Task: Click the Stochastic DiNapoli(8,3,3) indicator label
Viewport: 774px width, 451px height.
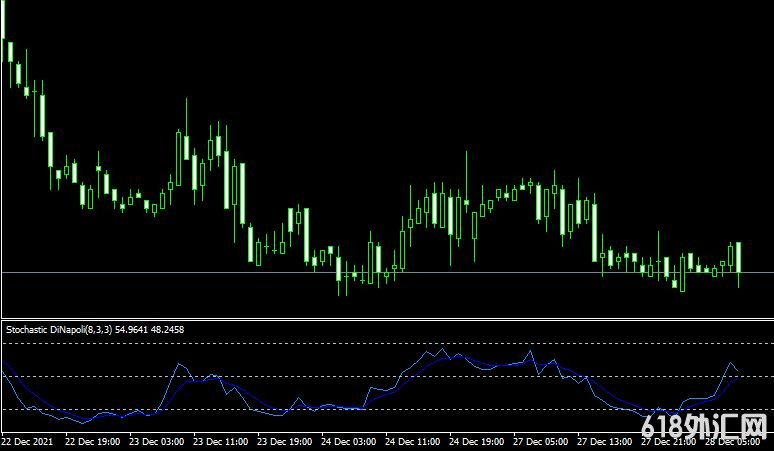Action: 60,330
